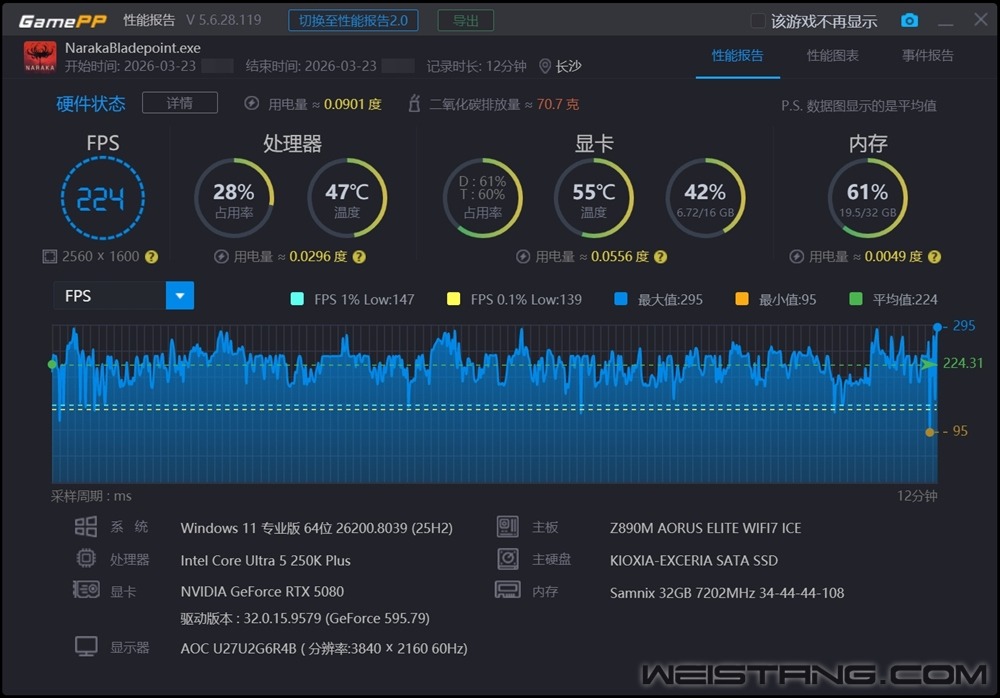Toggle the FPS 0.1% Low legend series
The image size is (1000, 698).
tap(453, 299)
